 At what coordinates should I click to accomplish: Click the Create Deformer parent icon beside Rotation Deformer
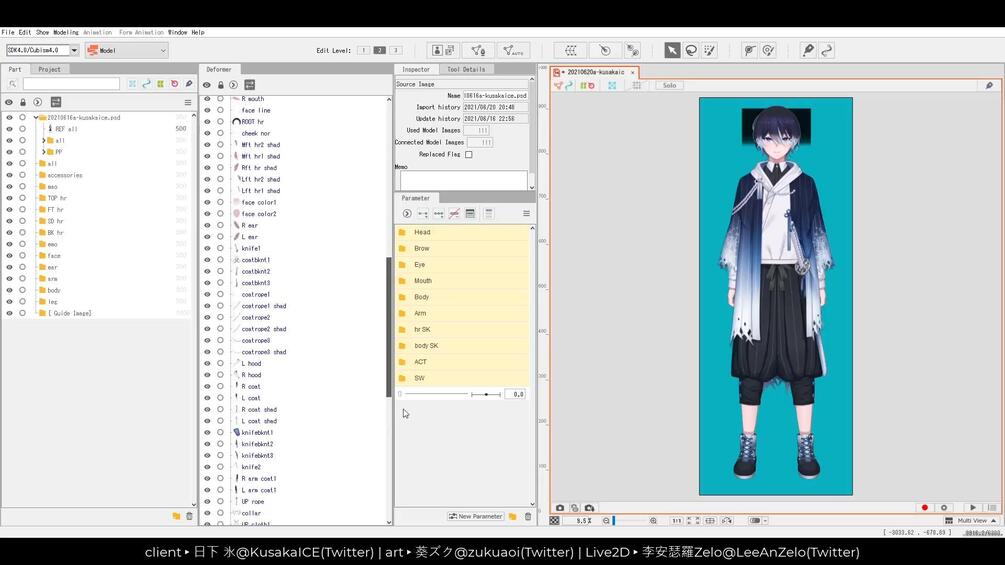(x=632, y=50)
